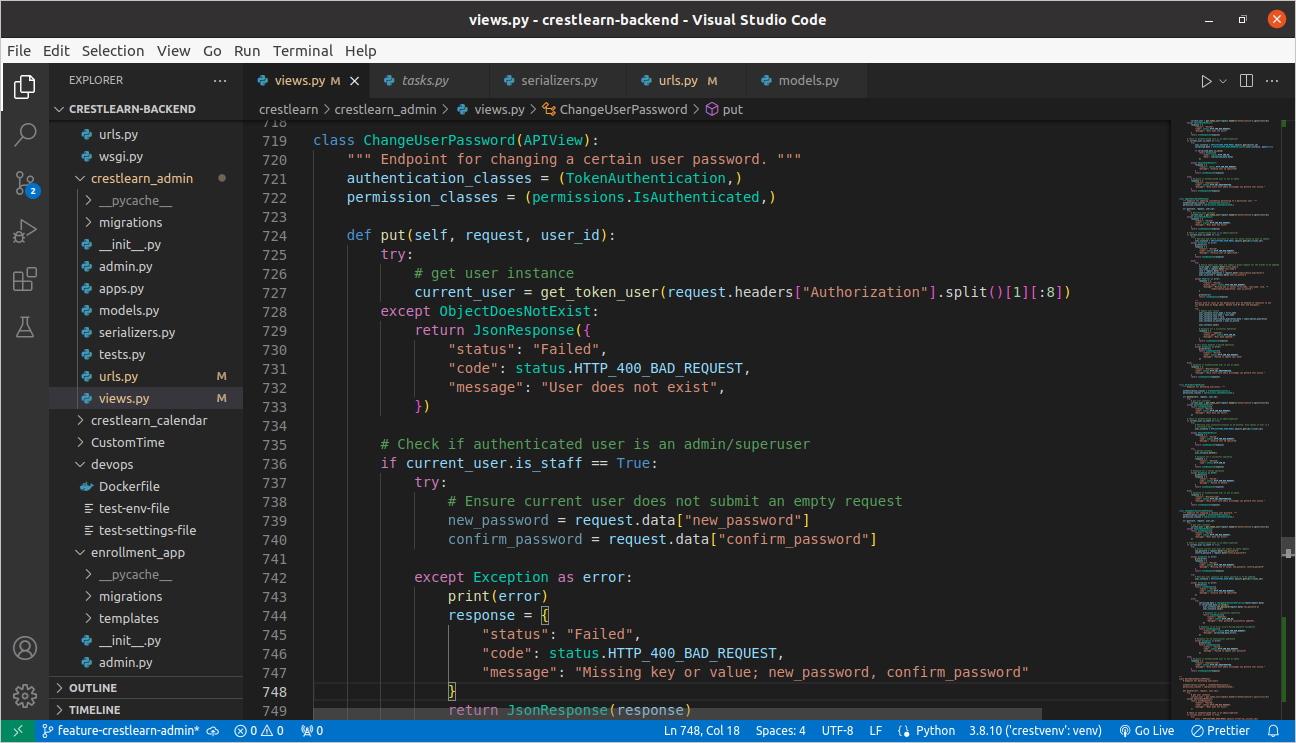Click line number 736 in gutter

(x=274, y=463)
